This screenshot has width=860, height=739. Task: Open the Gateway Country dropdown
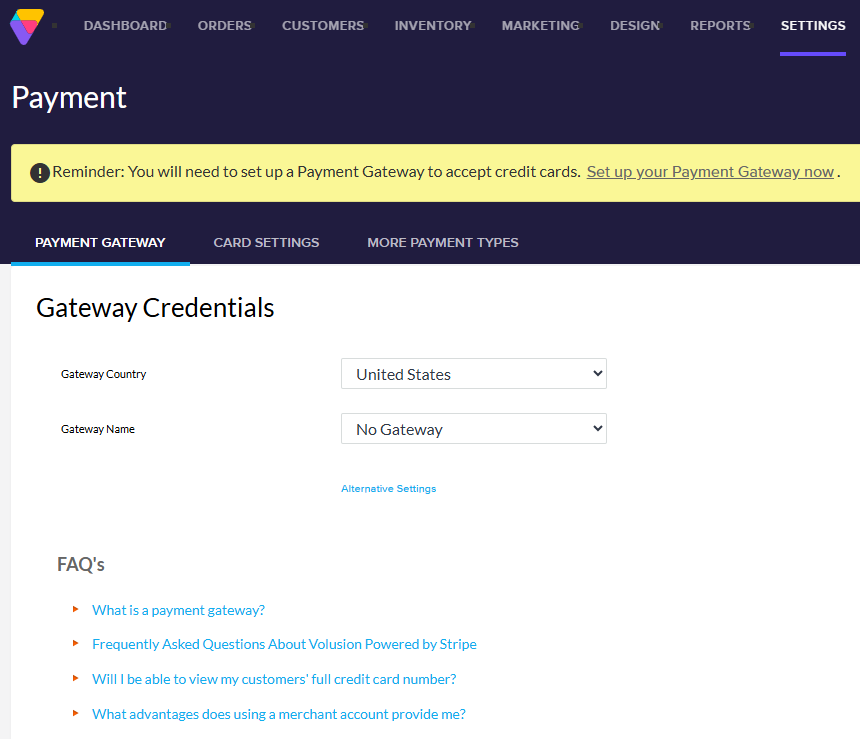coord(473,373)
